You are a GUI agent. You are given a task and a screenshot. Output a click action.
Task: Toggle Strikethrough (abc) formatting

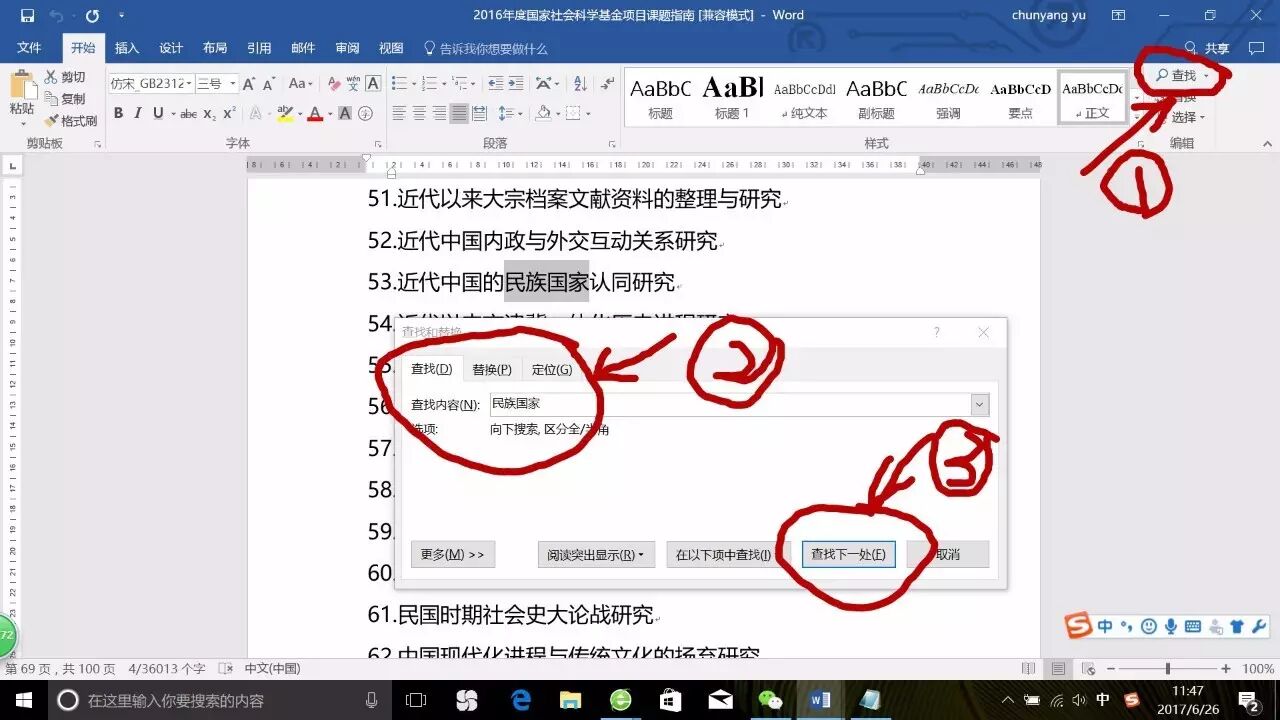(189, 114)
